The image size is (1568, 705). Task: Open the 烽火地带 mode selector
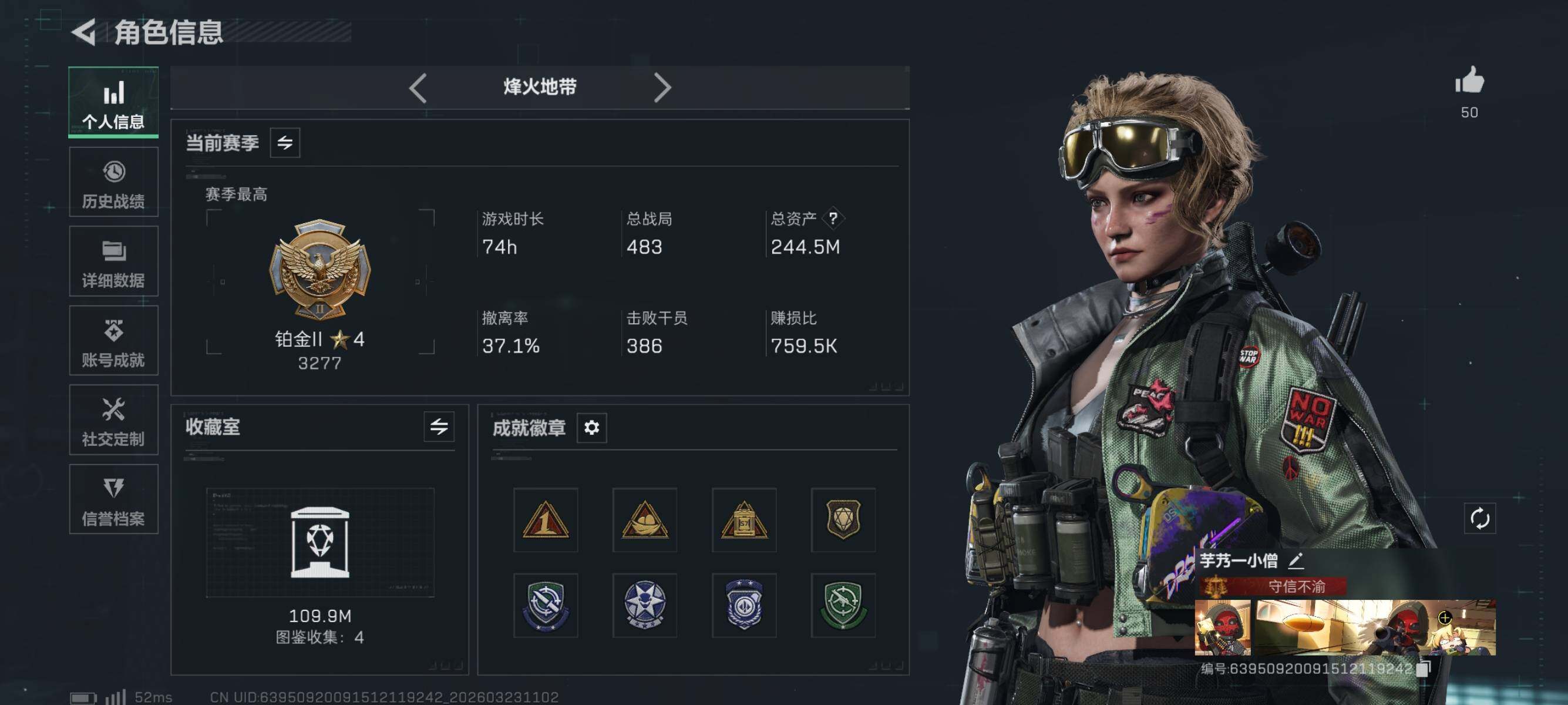pos(540,88)
